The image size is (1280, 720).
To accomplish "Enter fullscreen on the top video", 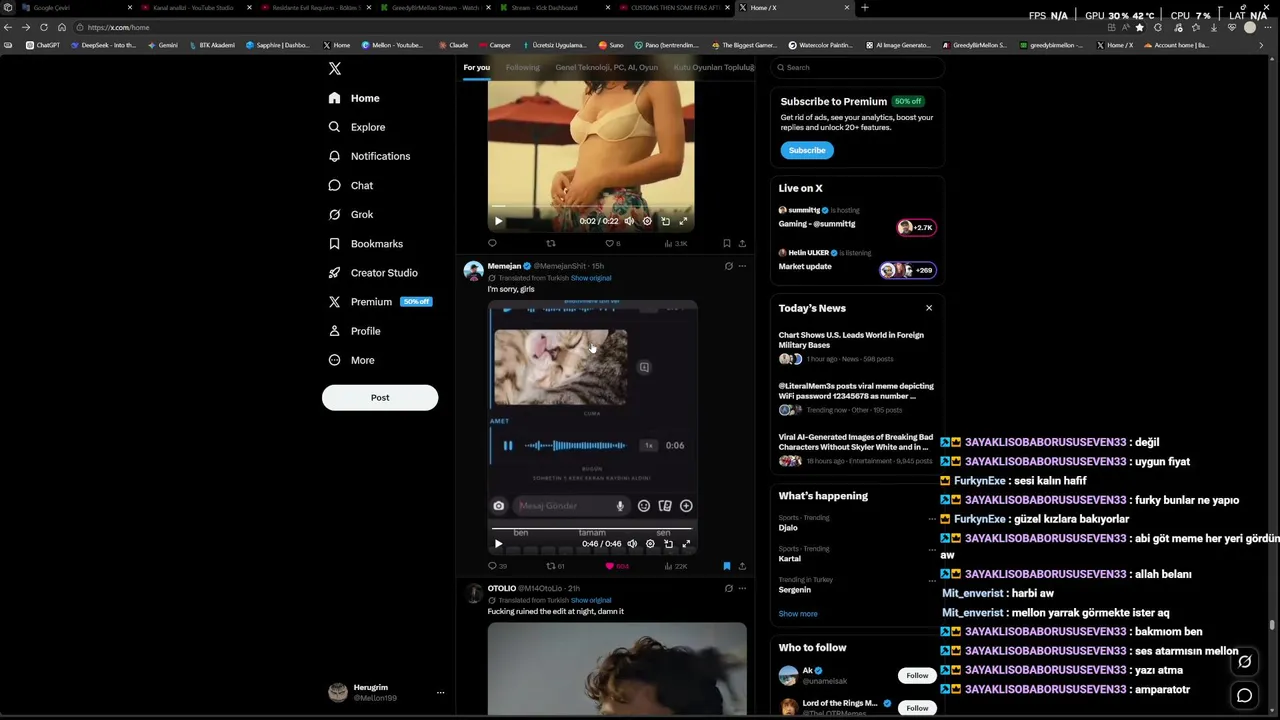I will (683, 221).
